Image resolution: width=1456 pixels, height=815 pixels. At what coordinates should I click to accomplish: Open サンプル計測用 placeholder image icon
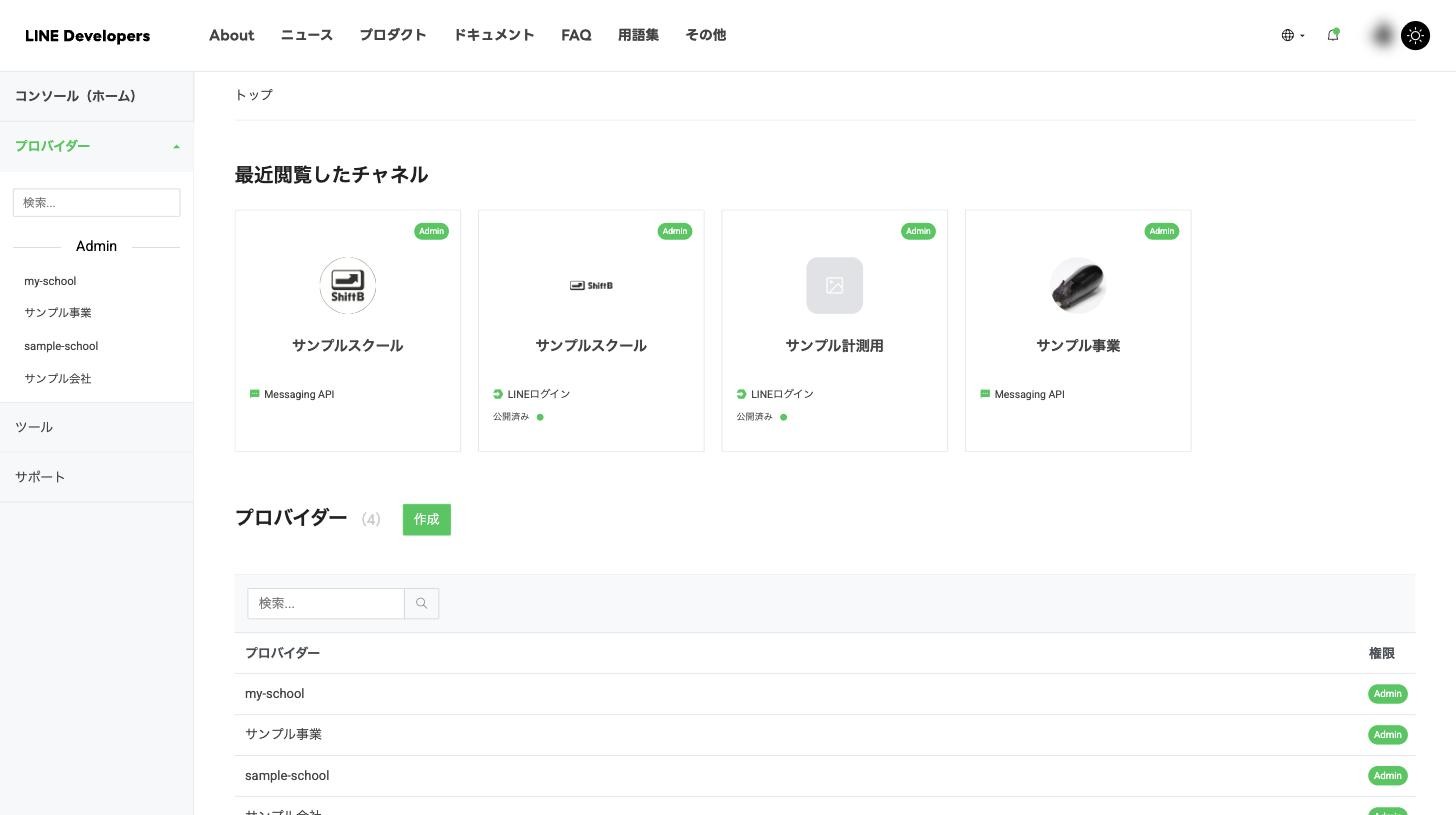point(835,285)
